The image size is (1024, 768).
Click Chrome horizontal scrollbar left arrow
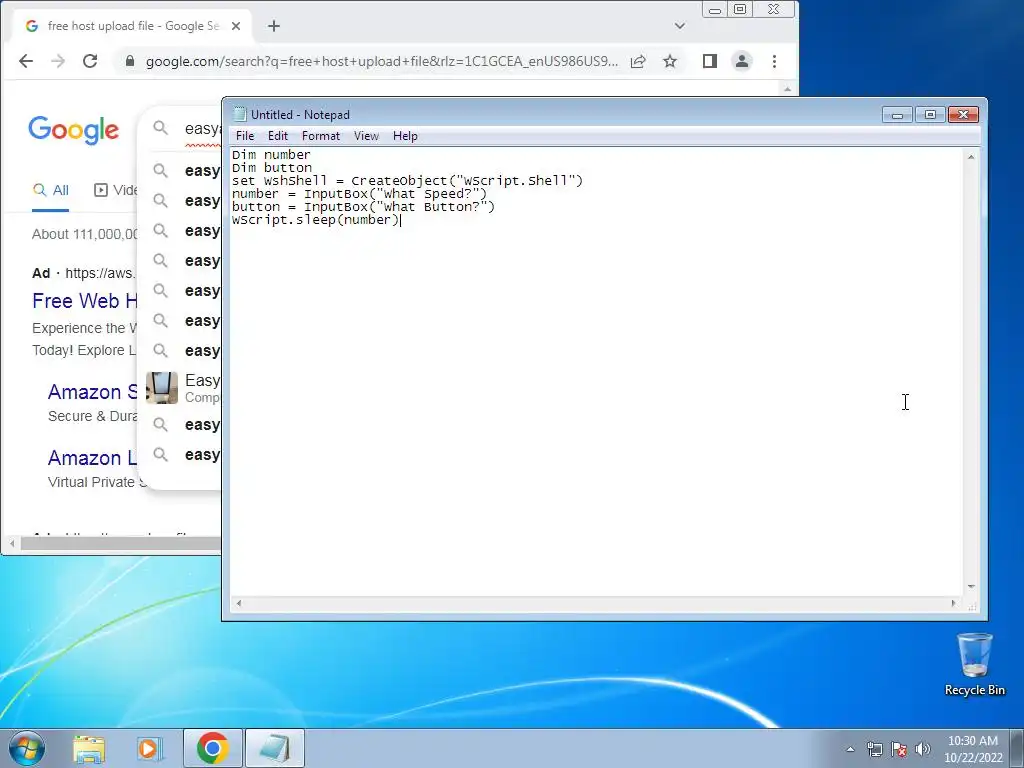(x=12, y=543)
